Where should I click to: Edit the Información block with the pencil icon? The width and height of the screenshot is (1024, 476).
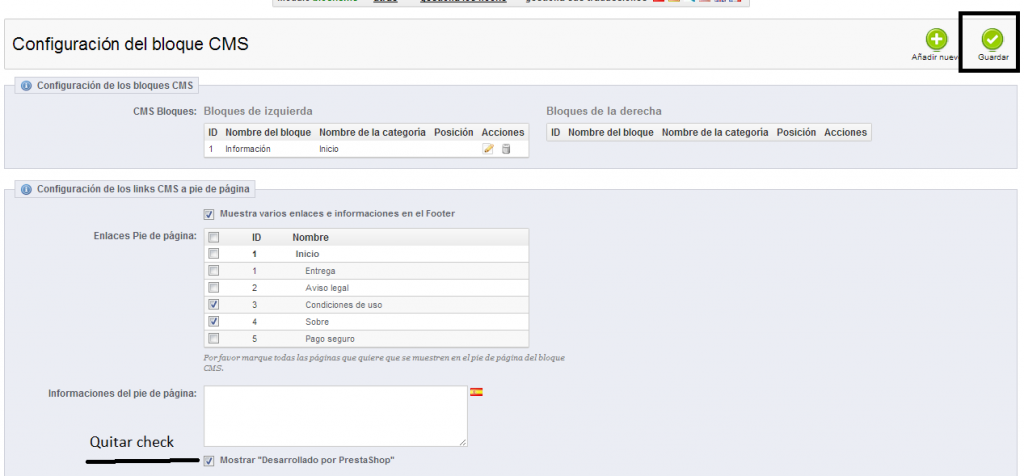click(488, 149)
